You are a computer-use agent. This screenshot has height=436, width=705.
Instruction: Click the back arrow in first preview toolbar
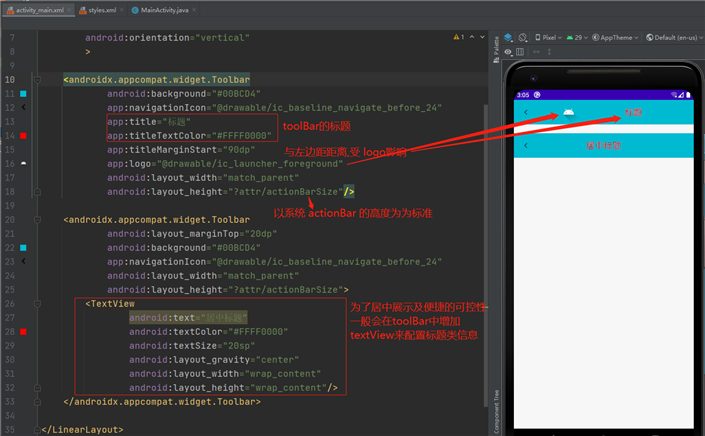pyautogui.click(x=526, y=112)
